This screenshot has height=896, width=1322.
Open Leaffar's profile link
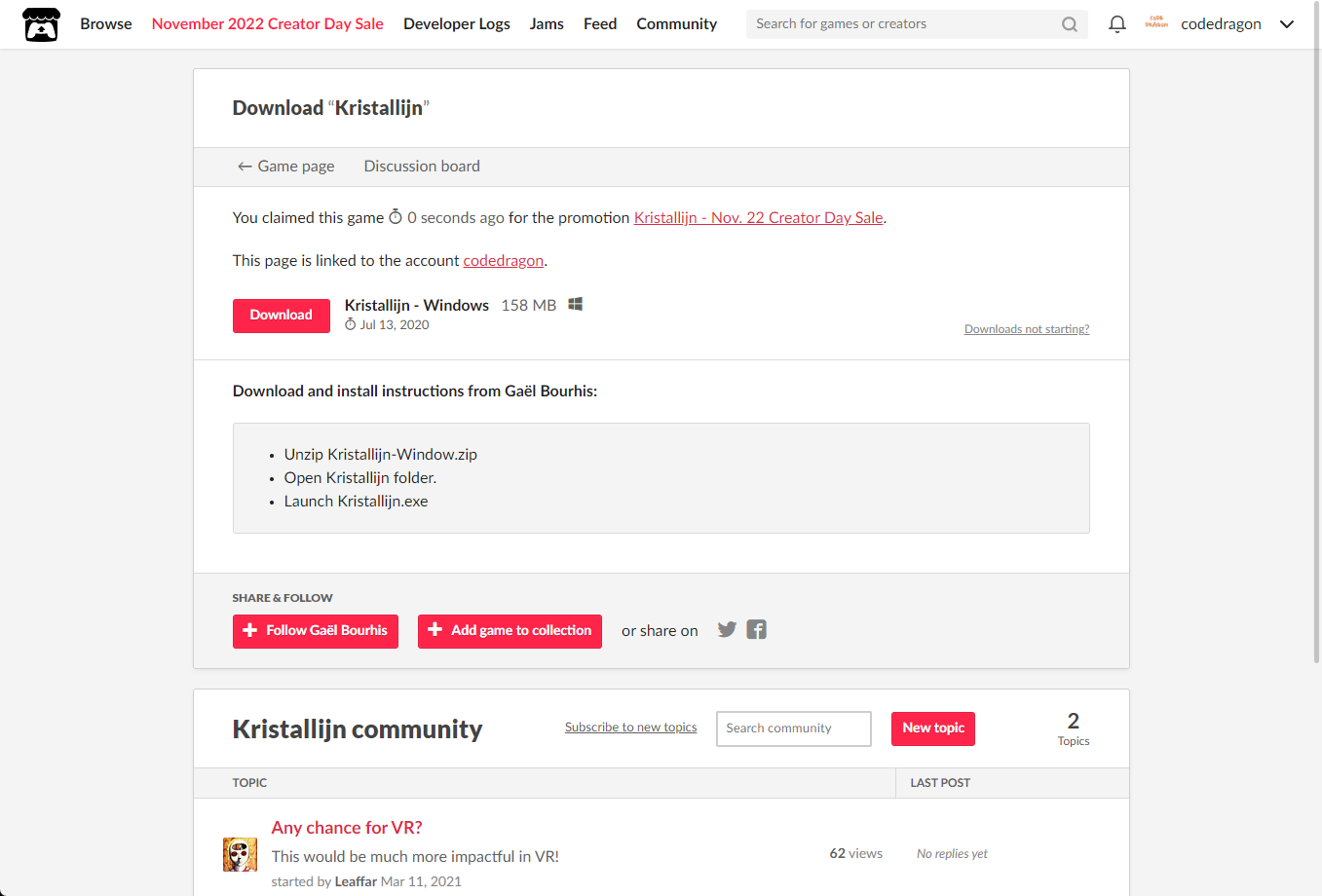click(x=356, y=881)
